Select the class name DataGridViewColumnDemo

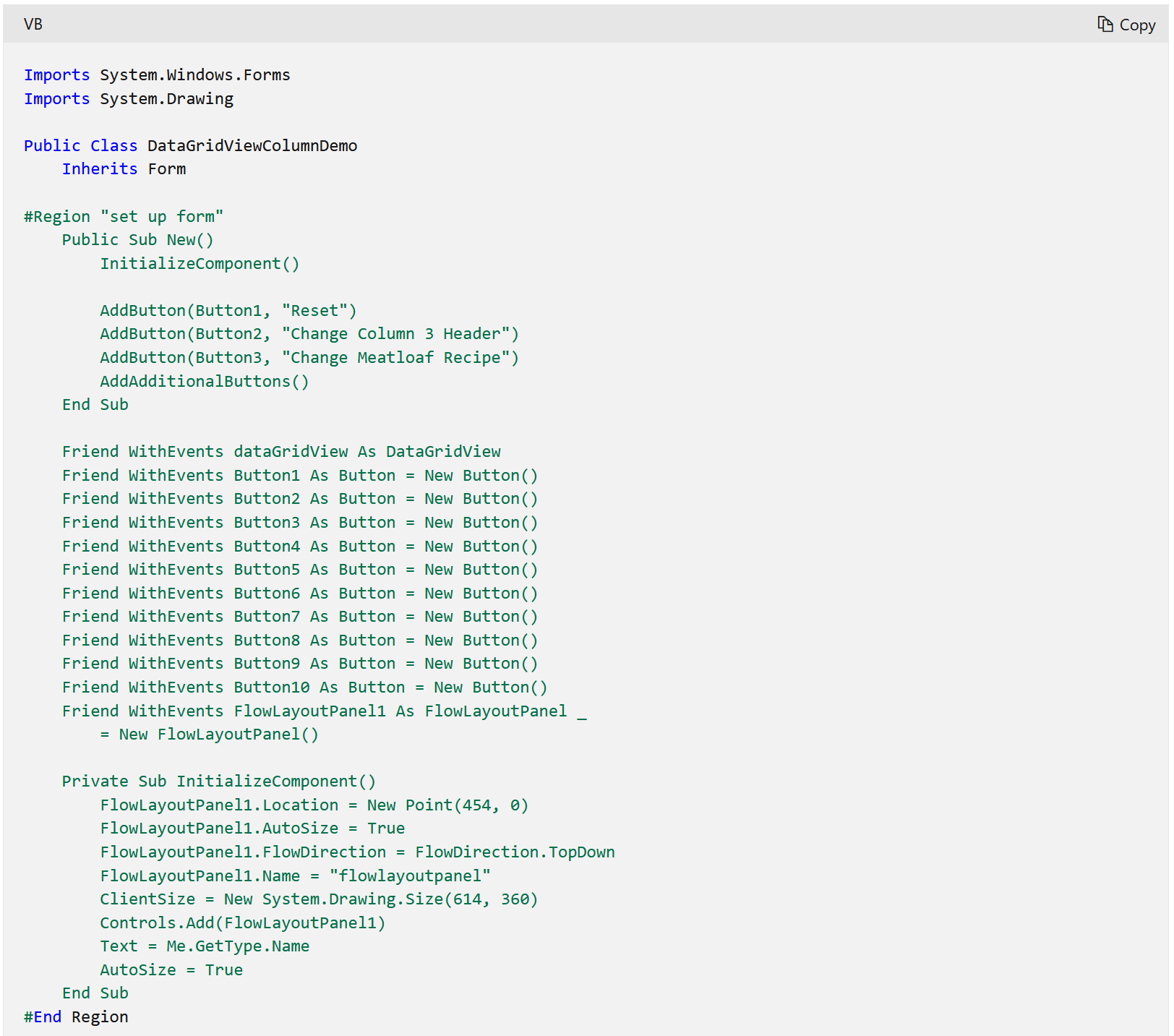coord(251,145)
